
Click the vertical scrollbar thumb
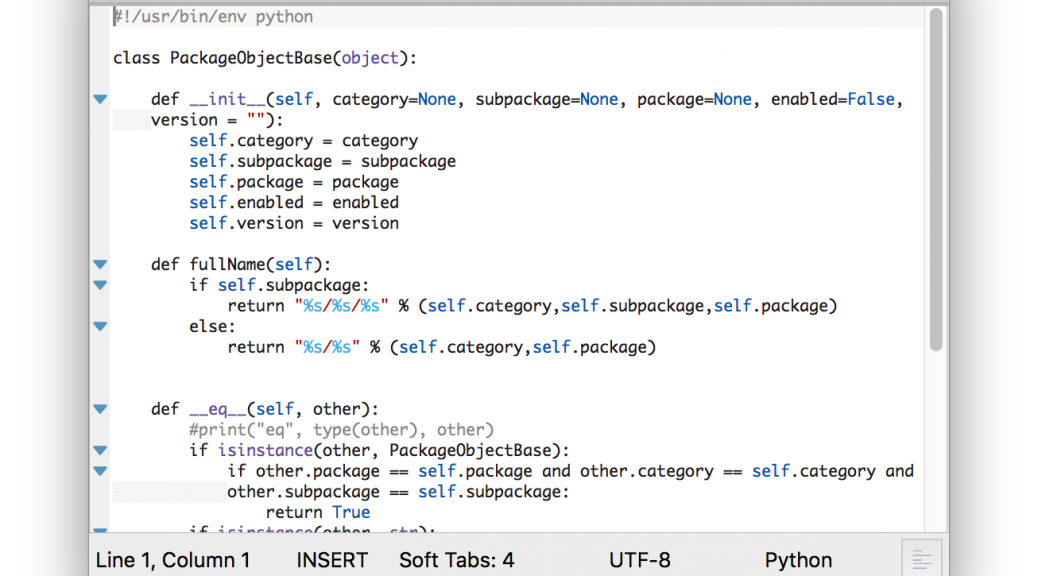936,180
